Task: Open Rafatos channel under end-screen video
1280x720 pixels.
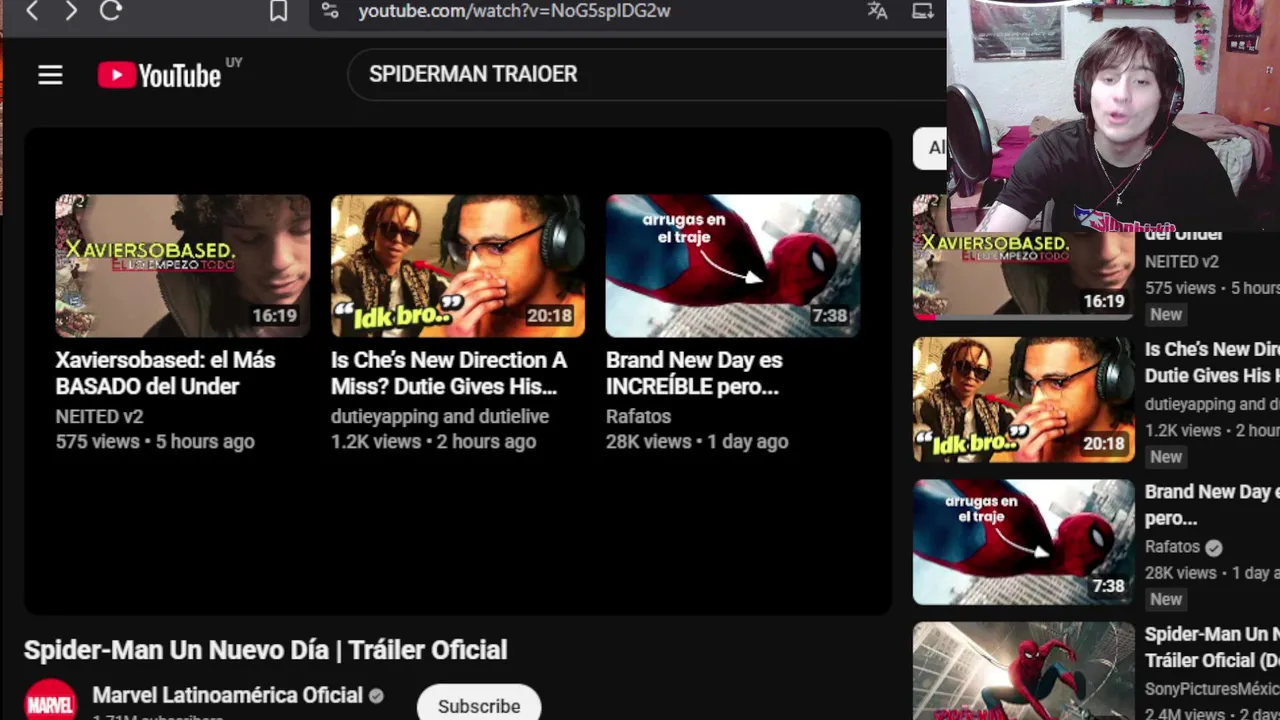Action: click(638, 416)
